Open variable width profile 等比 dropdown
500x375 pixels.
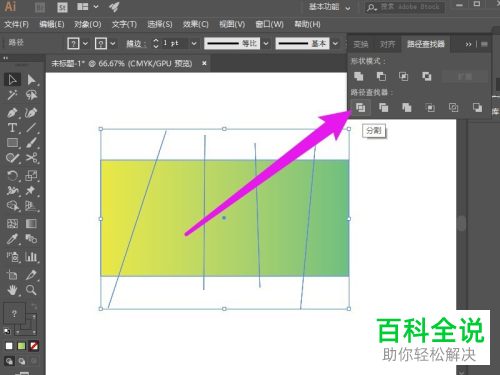click(x=266, y=44)
